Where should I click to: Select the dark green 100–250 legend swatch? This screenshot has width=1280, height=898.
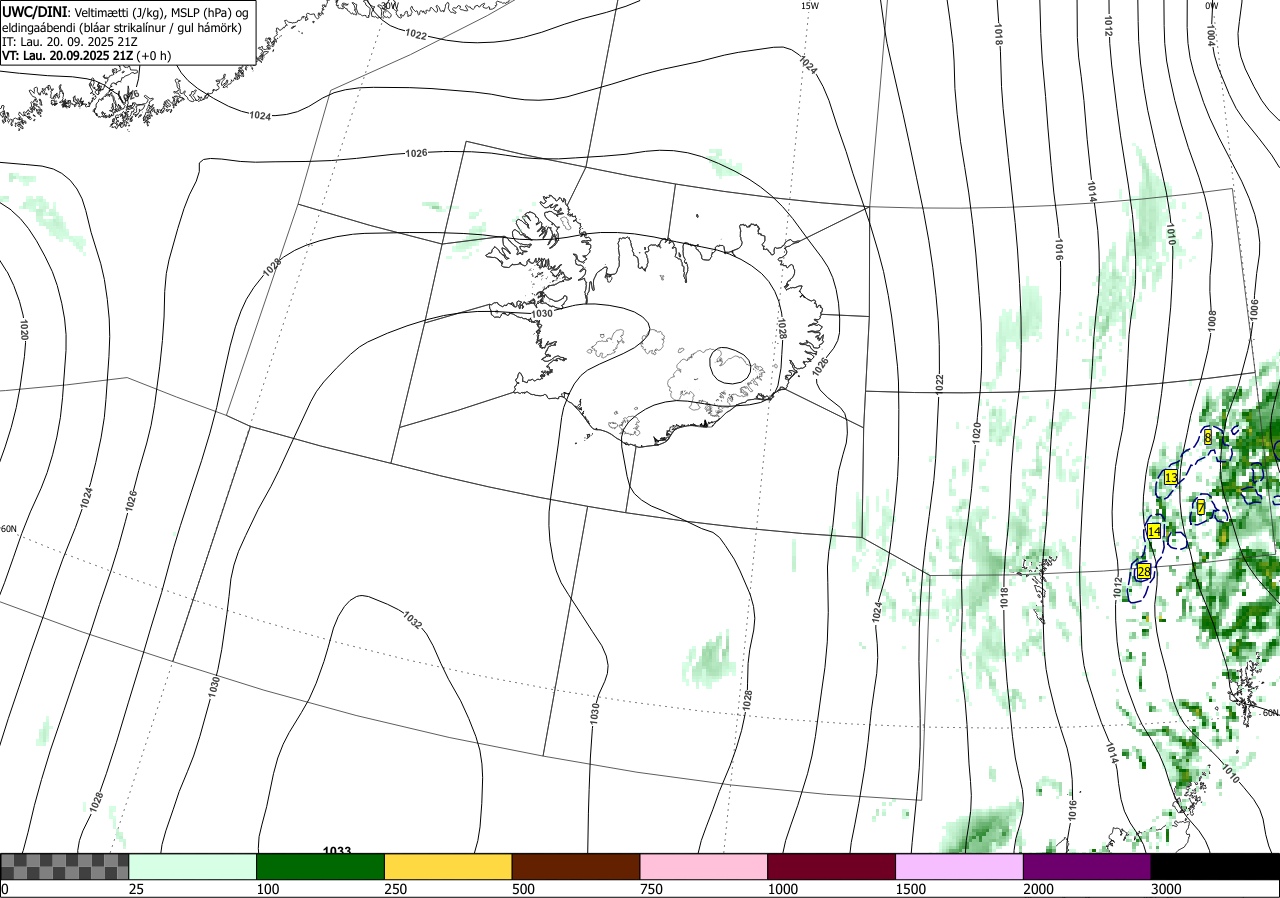click(x=321, y=866)
